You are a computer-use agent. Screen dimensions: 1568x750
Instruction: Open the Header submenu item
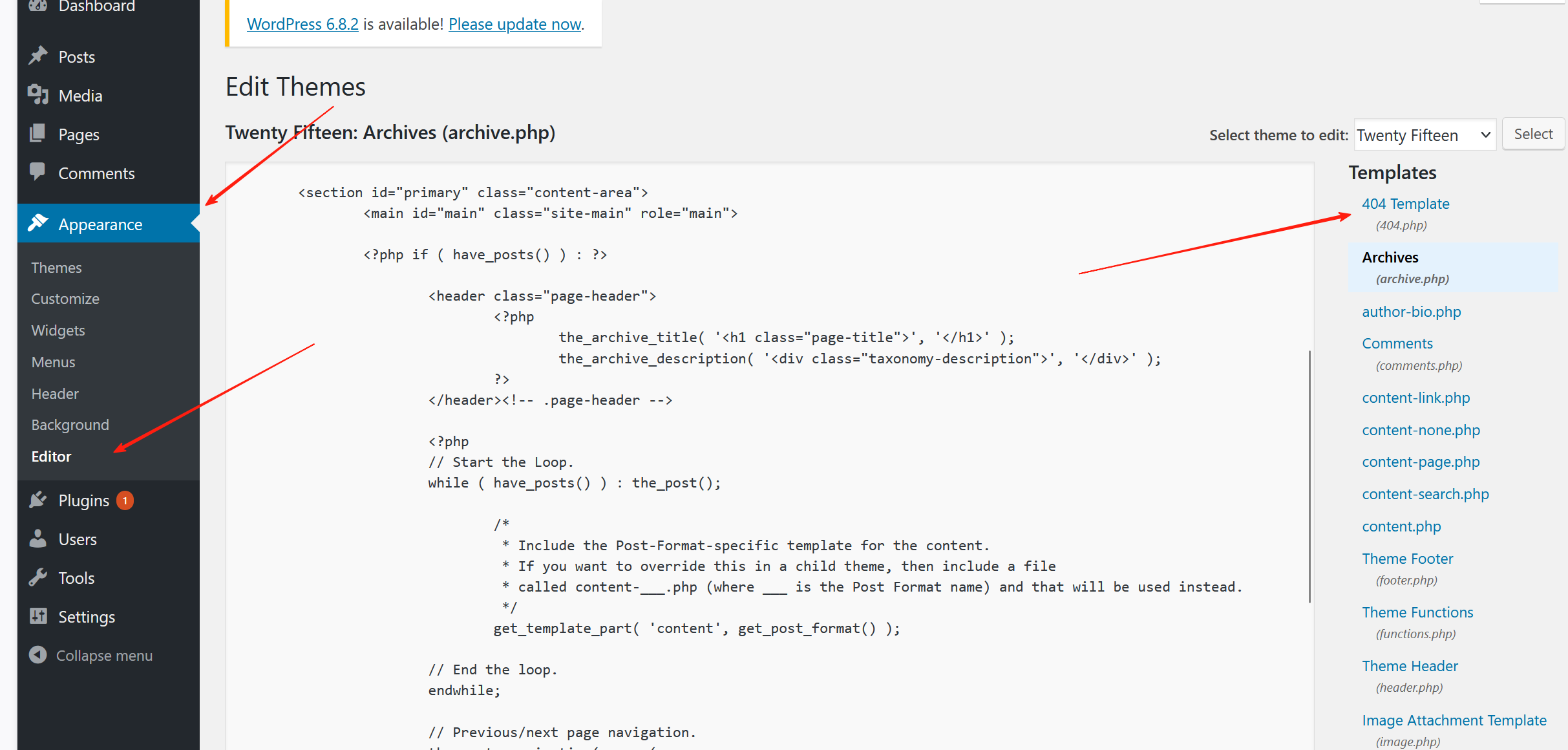pos(55,394)
